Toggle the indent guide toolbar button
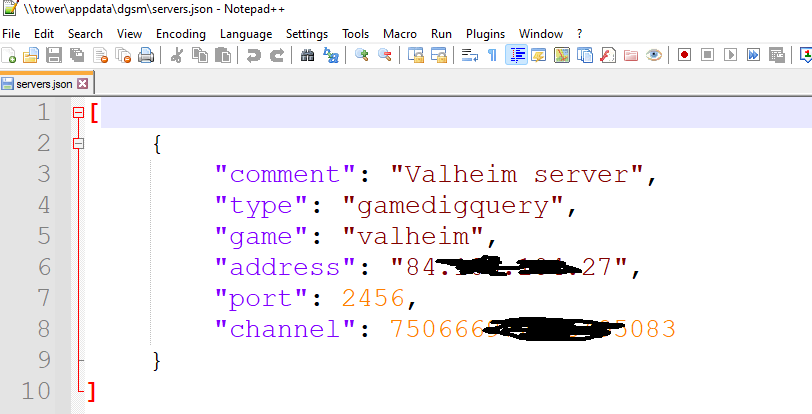This screenshot has width=812, height=414. (516, 54)
